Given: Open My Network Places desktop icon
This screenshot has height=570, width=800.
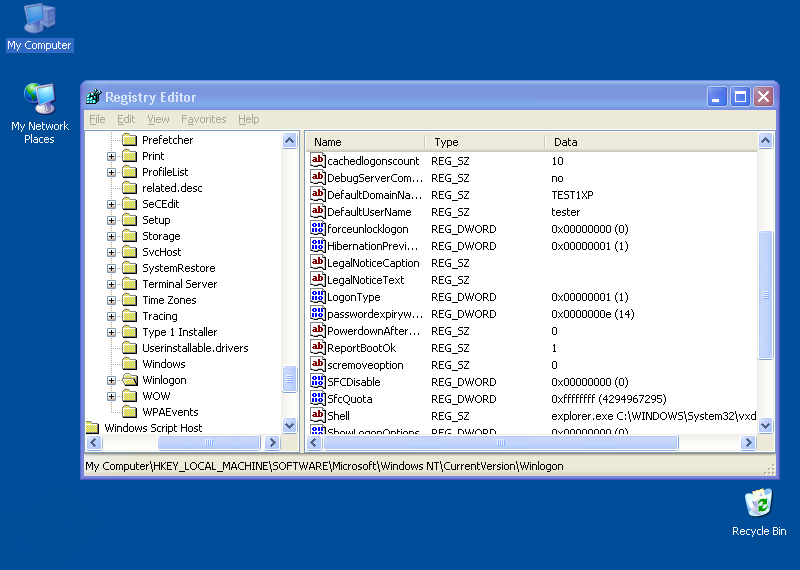Looking at the screenshot, I should coord(39,113).
